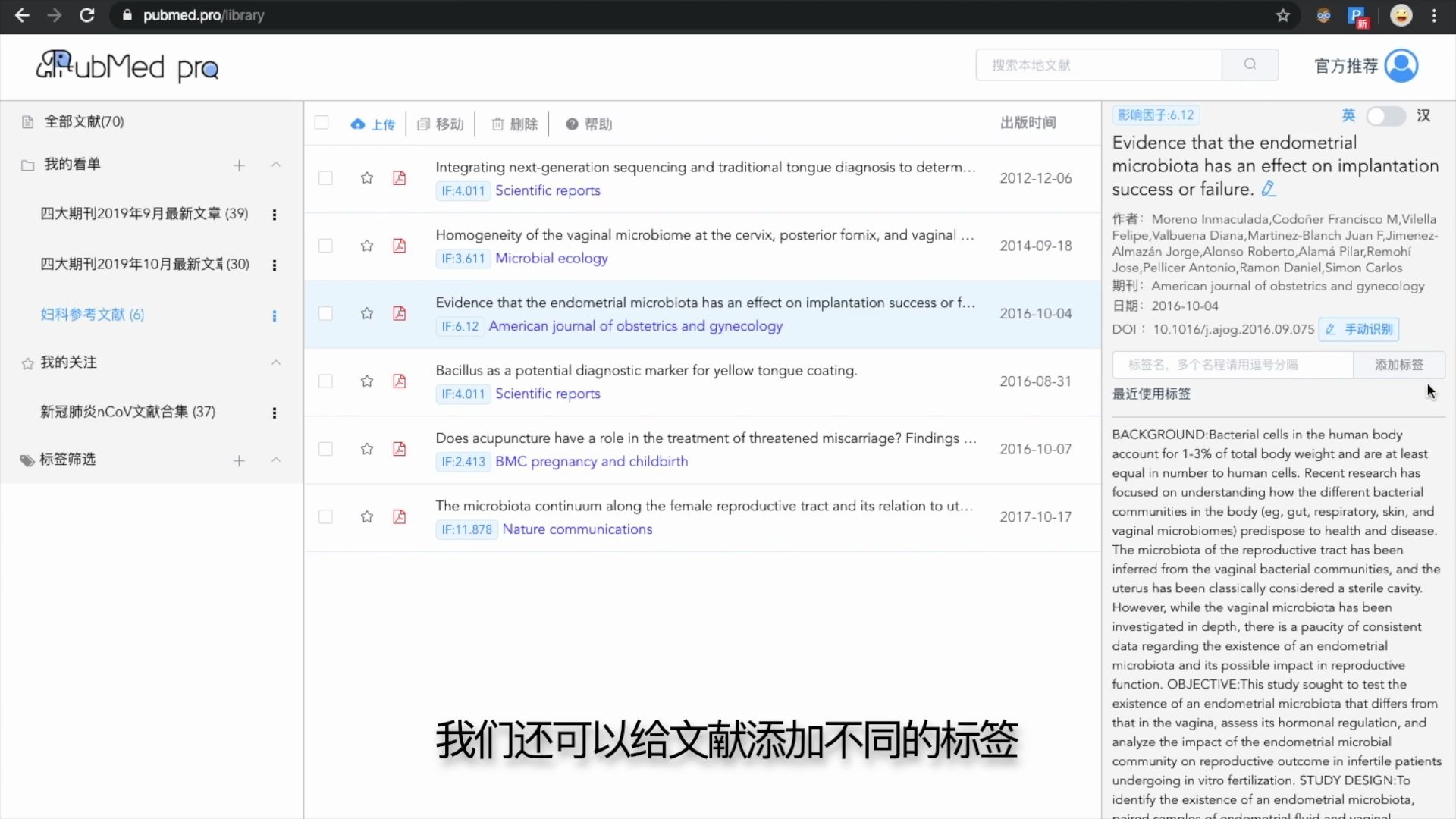The width and height of the screenshot is (1456, 819).
Task: Click the 影响因子:6.12 badge
Action: pyautogui.click(x=1156, y=115)
